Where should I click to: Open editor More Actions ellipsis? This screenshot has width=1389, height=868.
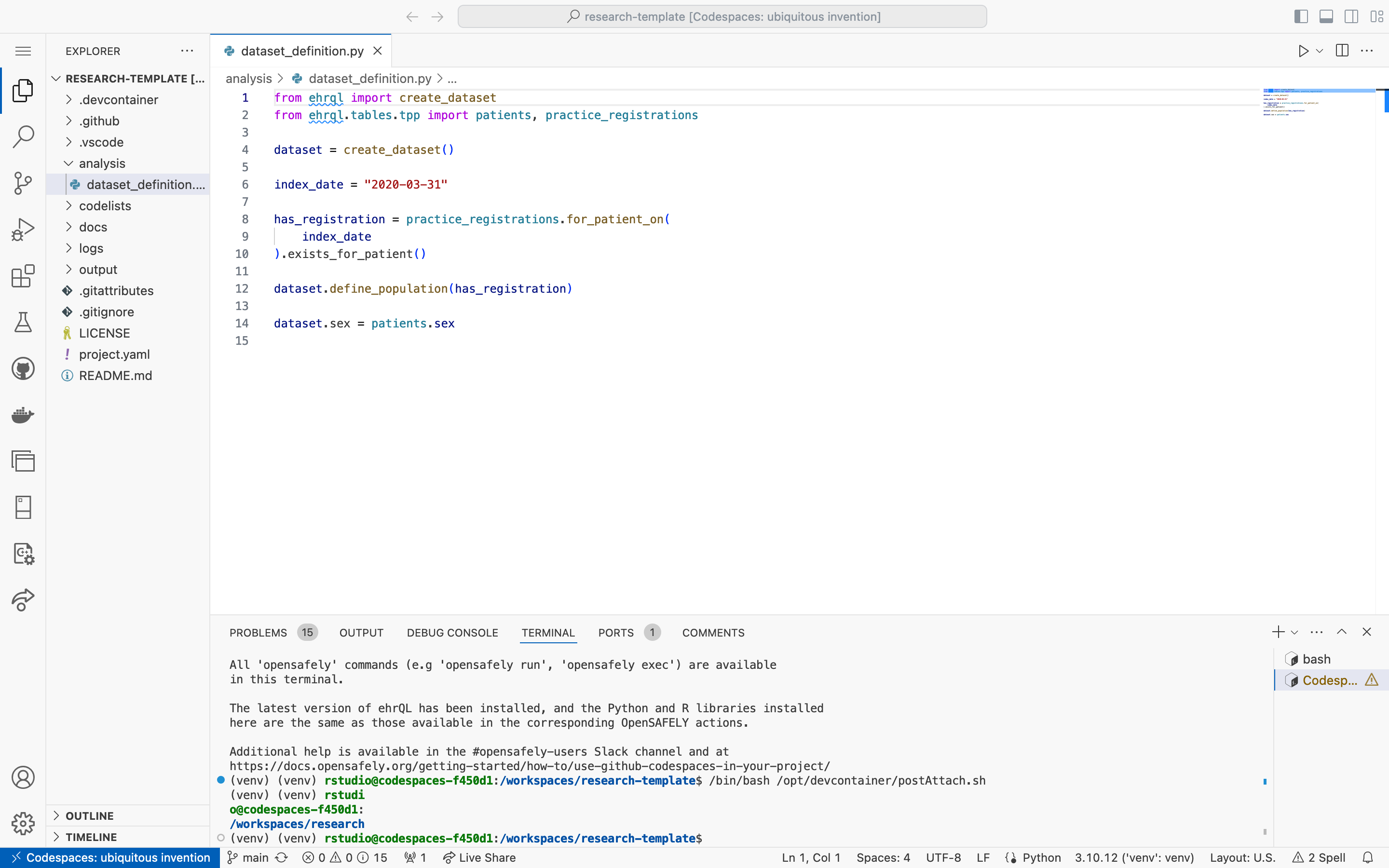click(x=1367, y=51)
